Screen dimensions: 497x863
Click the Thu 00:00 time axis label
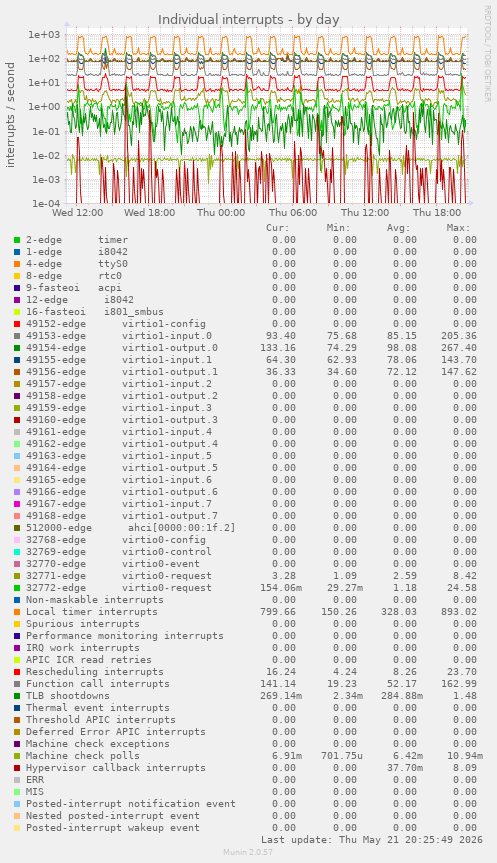[221, 212]
